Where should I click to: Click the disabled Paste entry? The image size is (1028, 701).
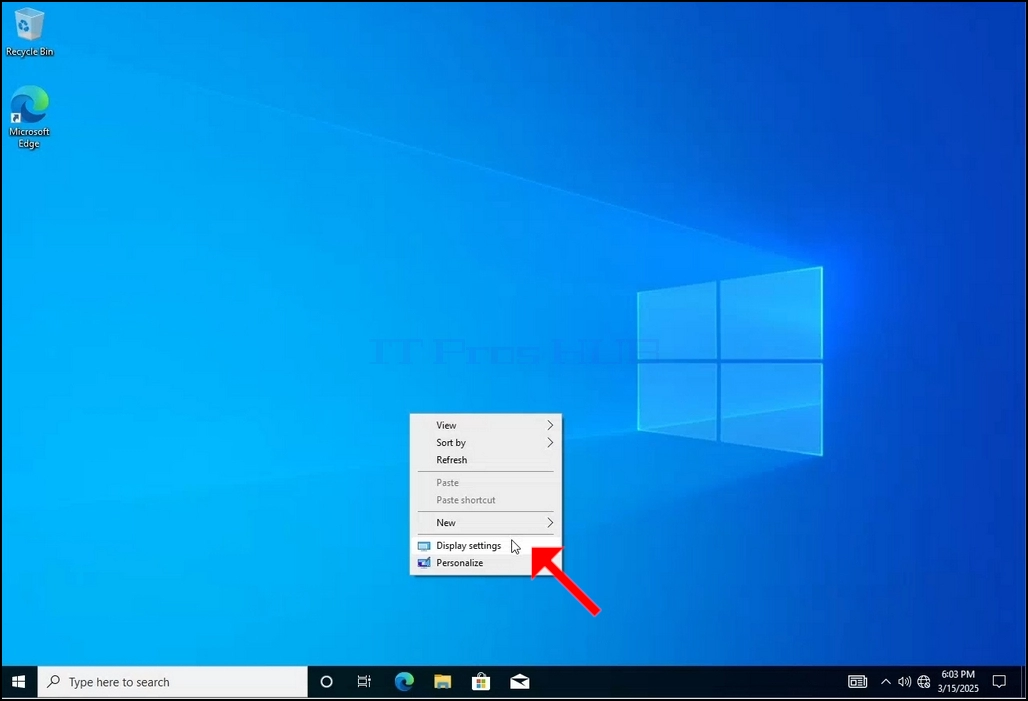click(486, 483)
